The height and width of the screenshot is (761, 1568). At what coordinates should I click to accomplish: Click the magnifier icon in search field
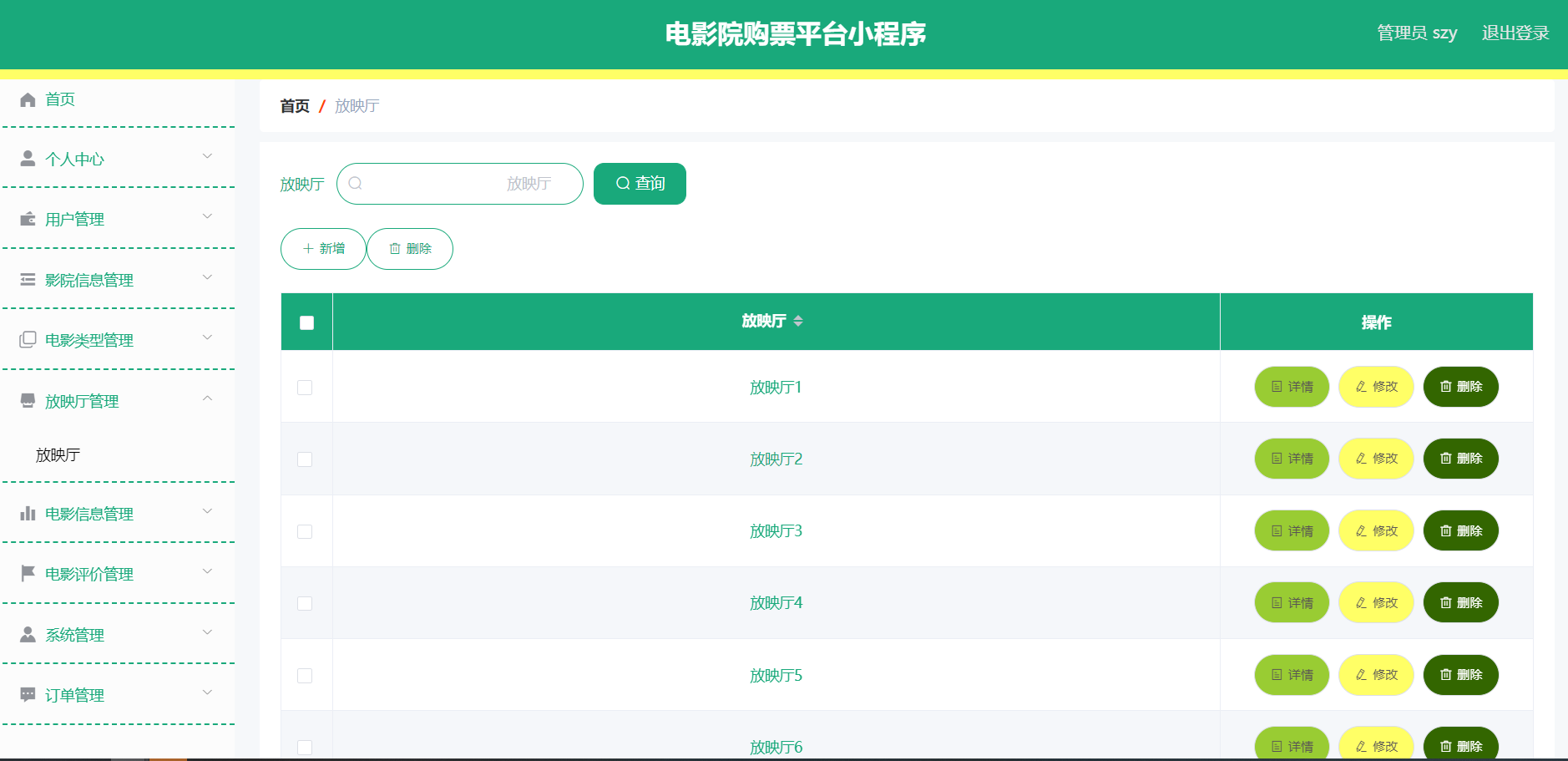[x=356, y=183]
